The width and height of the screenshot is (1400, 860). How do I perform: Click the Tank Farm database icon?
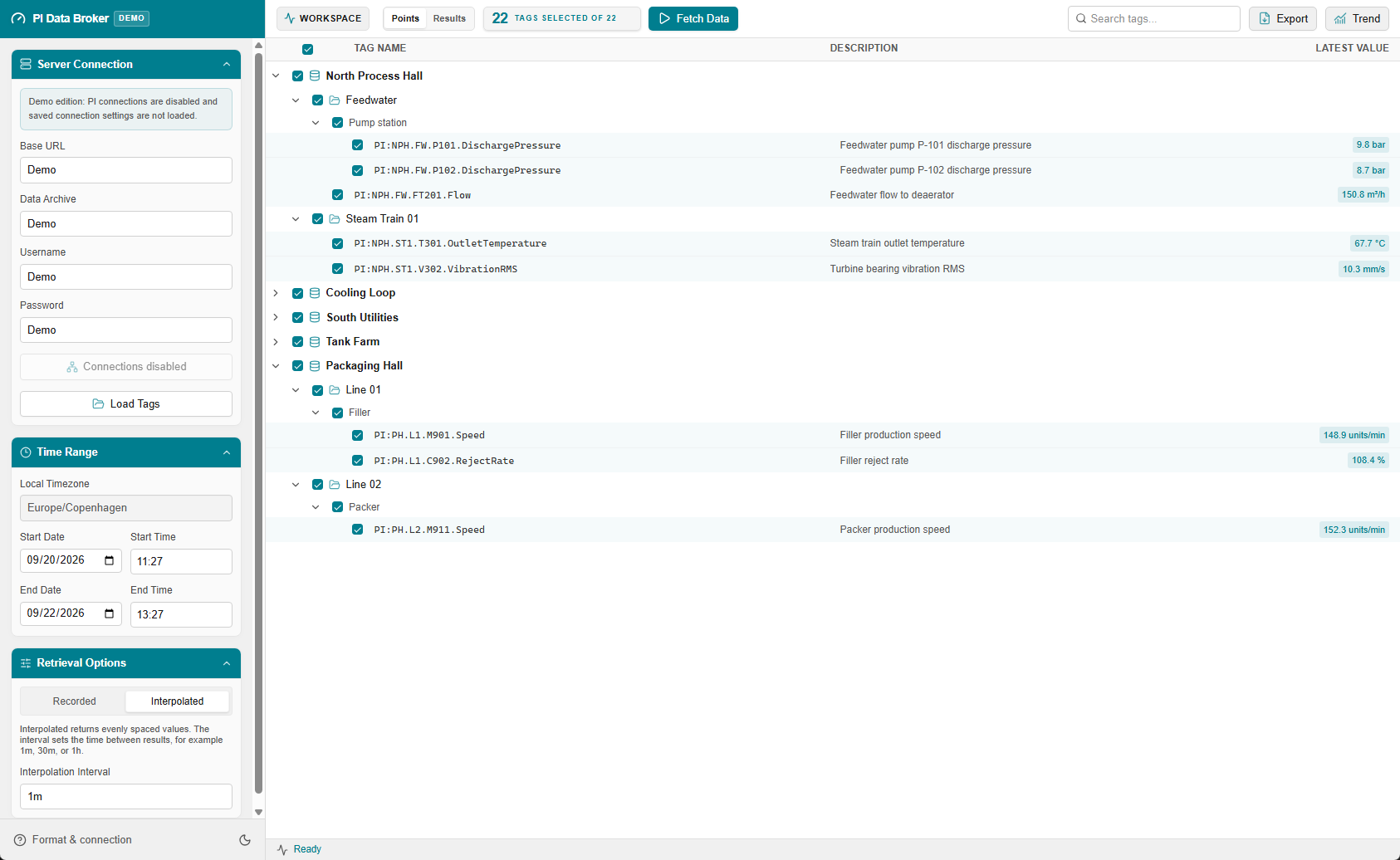point(315,342)
